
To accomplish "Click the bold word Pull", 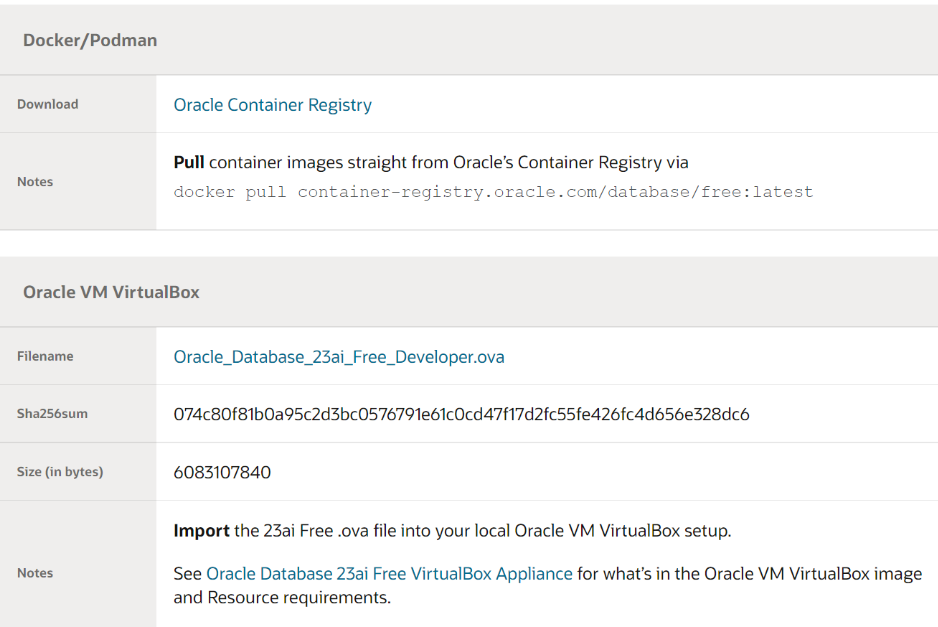I will [189, 163].
